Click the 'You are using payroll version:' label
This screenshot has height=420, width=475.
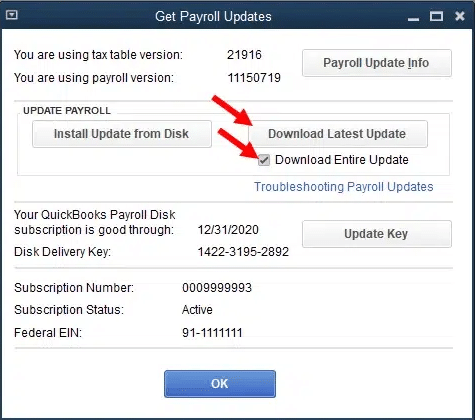click(94, 78)
